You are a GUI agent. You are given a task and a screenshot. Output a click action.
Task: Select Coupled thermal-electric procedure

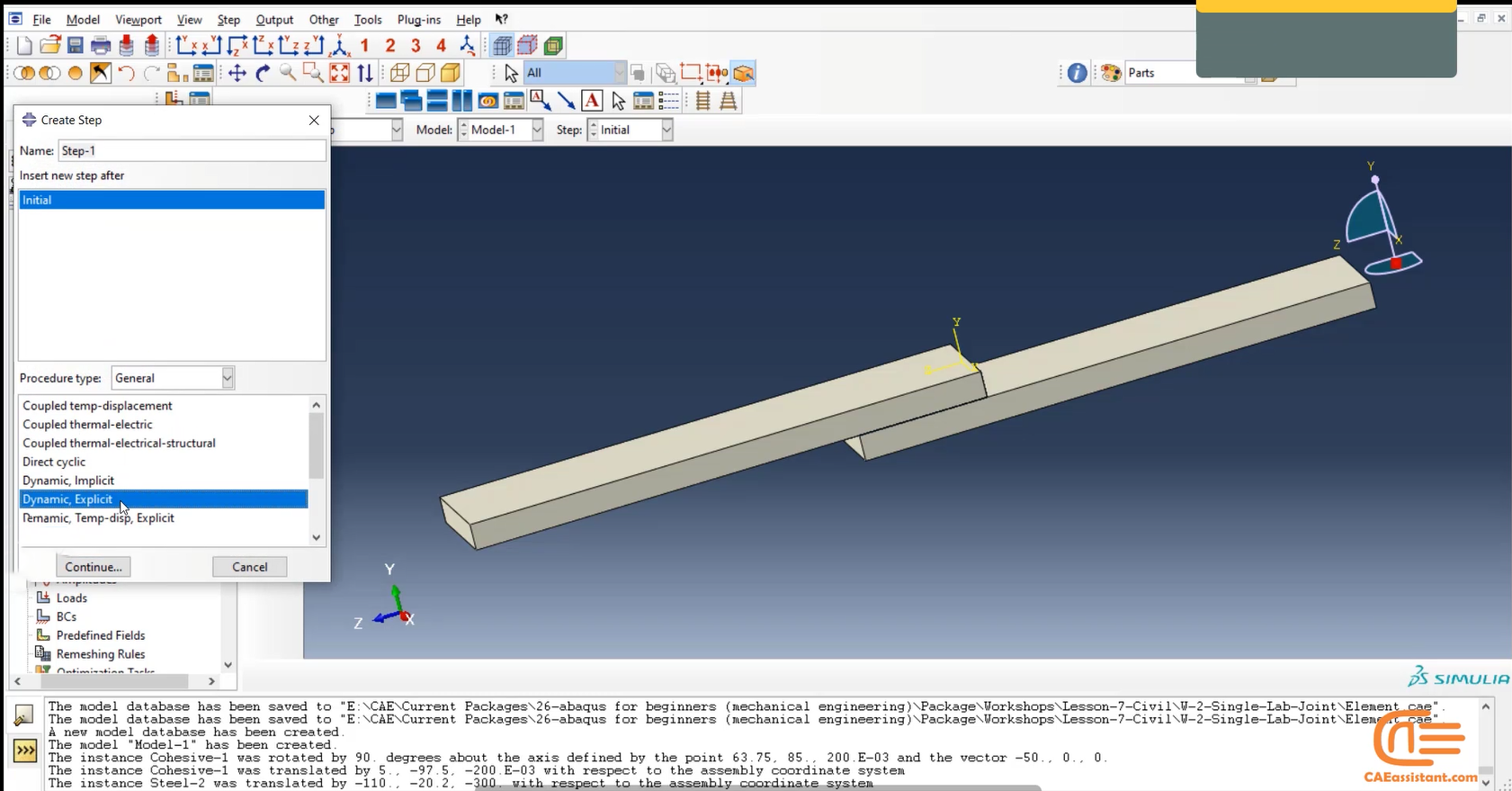tap(164, 425)
